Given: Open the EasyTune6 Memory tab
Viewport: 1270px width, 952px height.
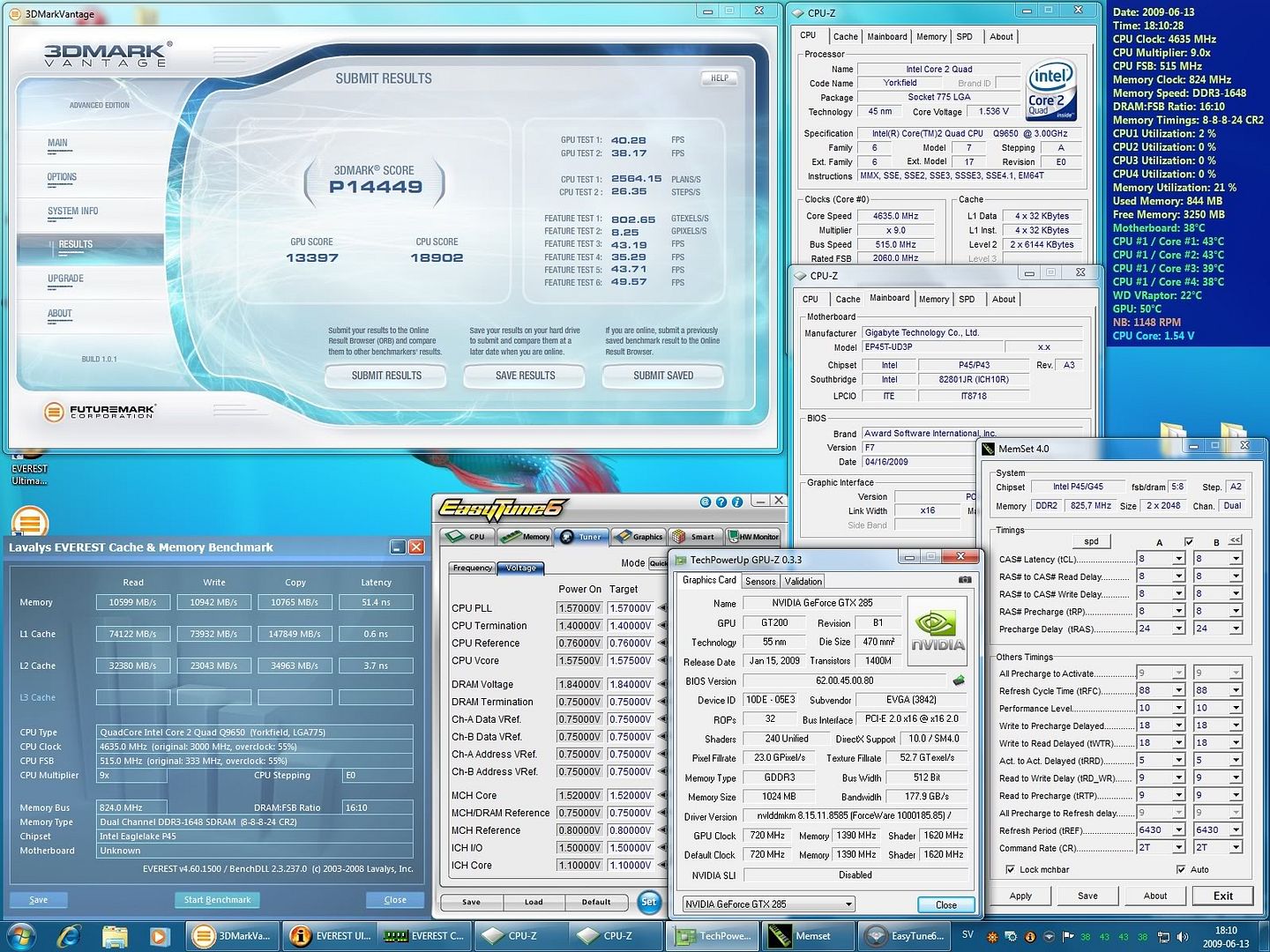Looking at the screenshot, I should coord(525,536).
